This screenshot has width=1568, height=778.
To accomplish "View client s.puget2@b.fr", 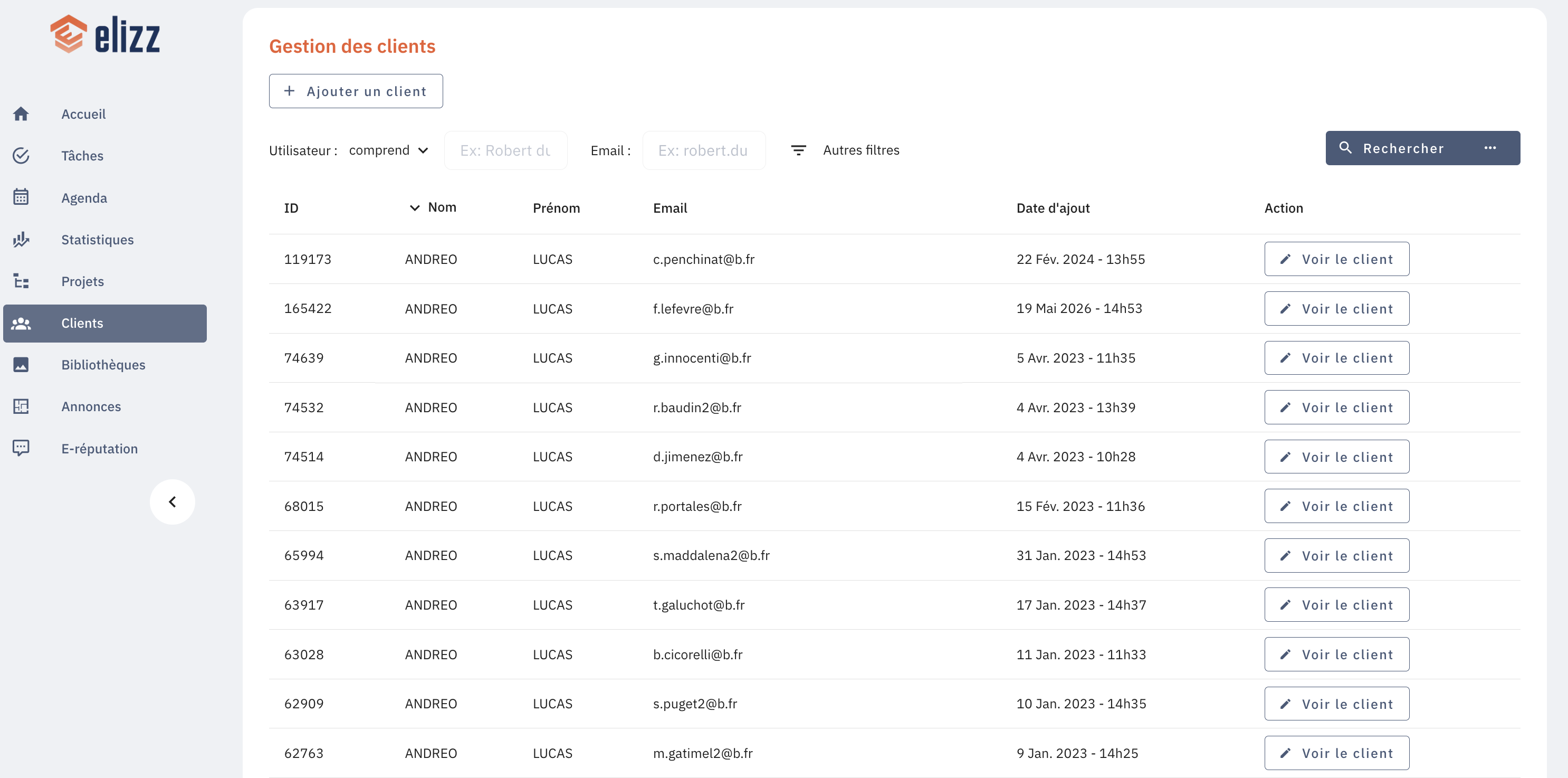I will point(1337,704).
